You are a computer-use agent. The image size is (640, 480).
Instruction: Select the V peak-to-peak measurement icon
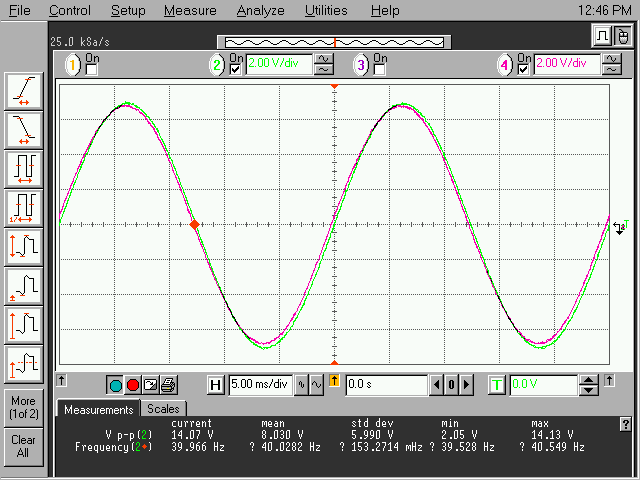point(24,325)
